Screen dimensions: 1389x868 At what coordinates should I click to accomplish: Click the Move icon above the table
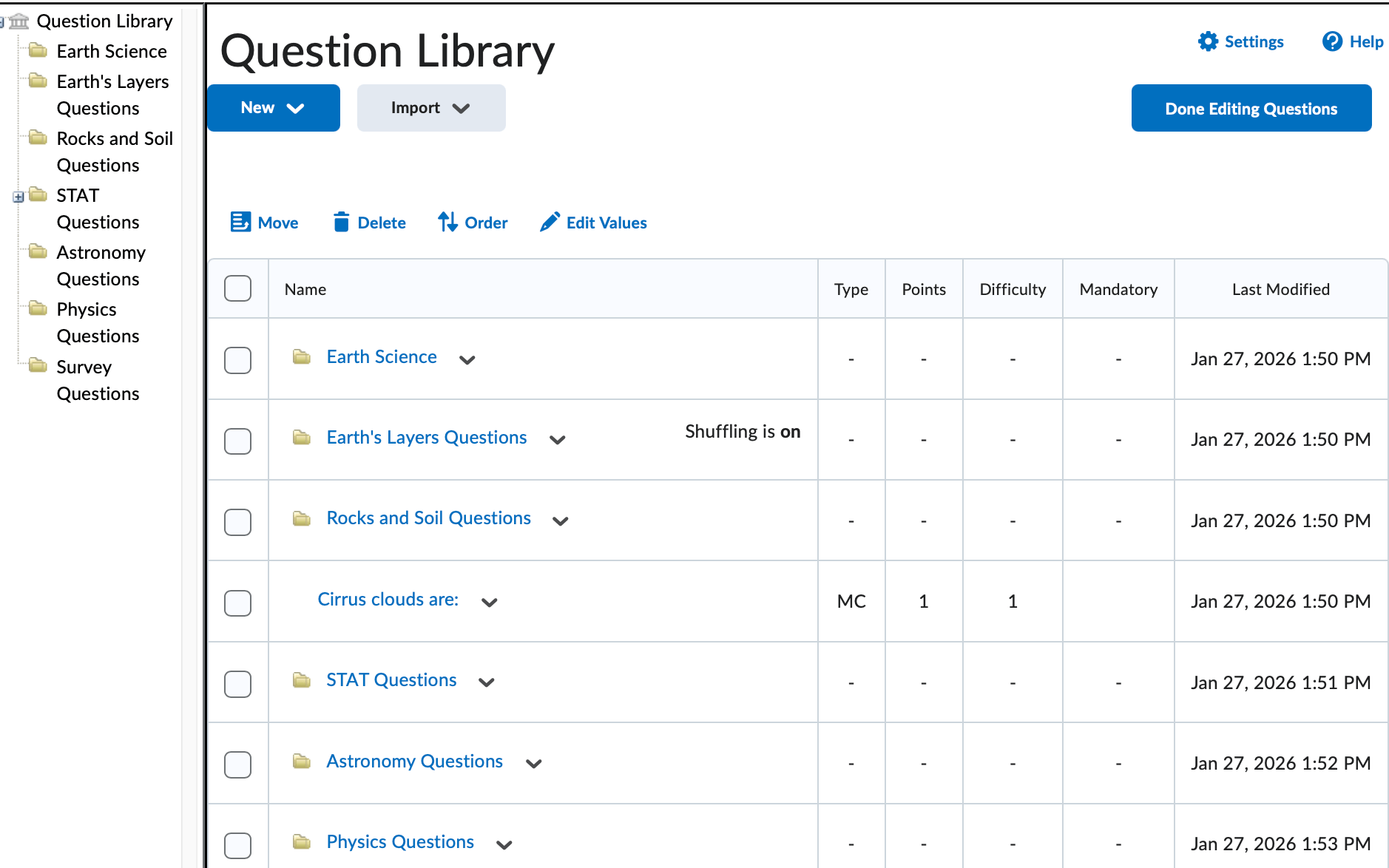240,222
